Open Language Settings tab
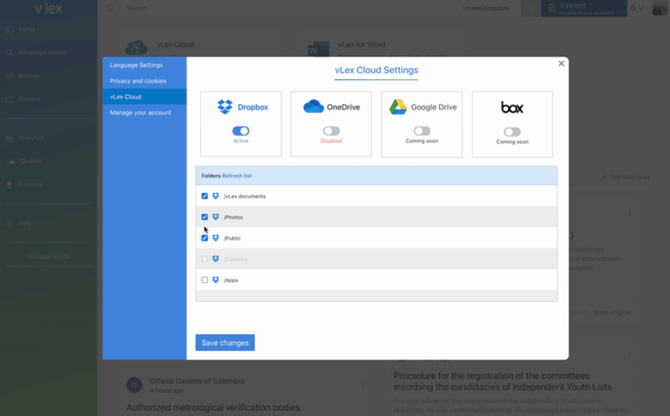 pyautogui.click(x=144, y=65)
